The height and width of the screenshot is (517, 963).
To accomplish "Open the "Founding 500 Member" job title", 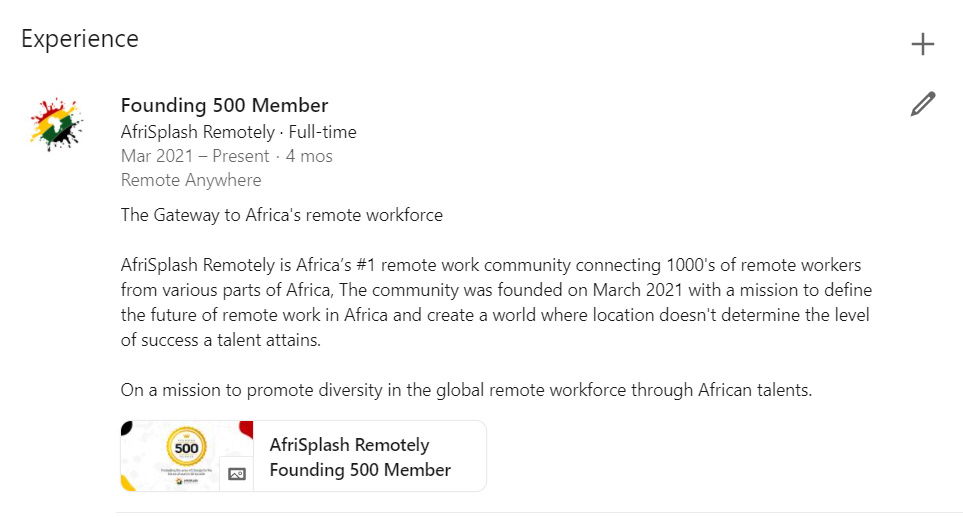I will 224,105.
